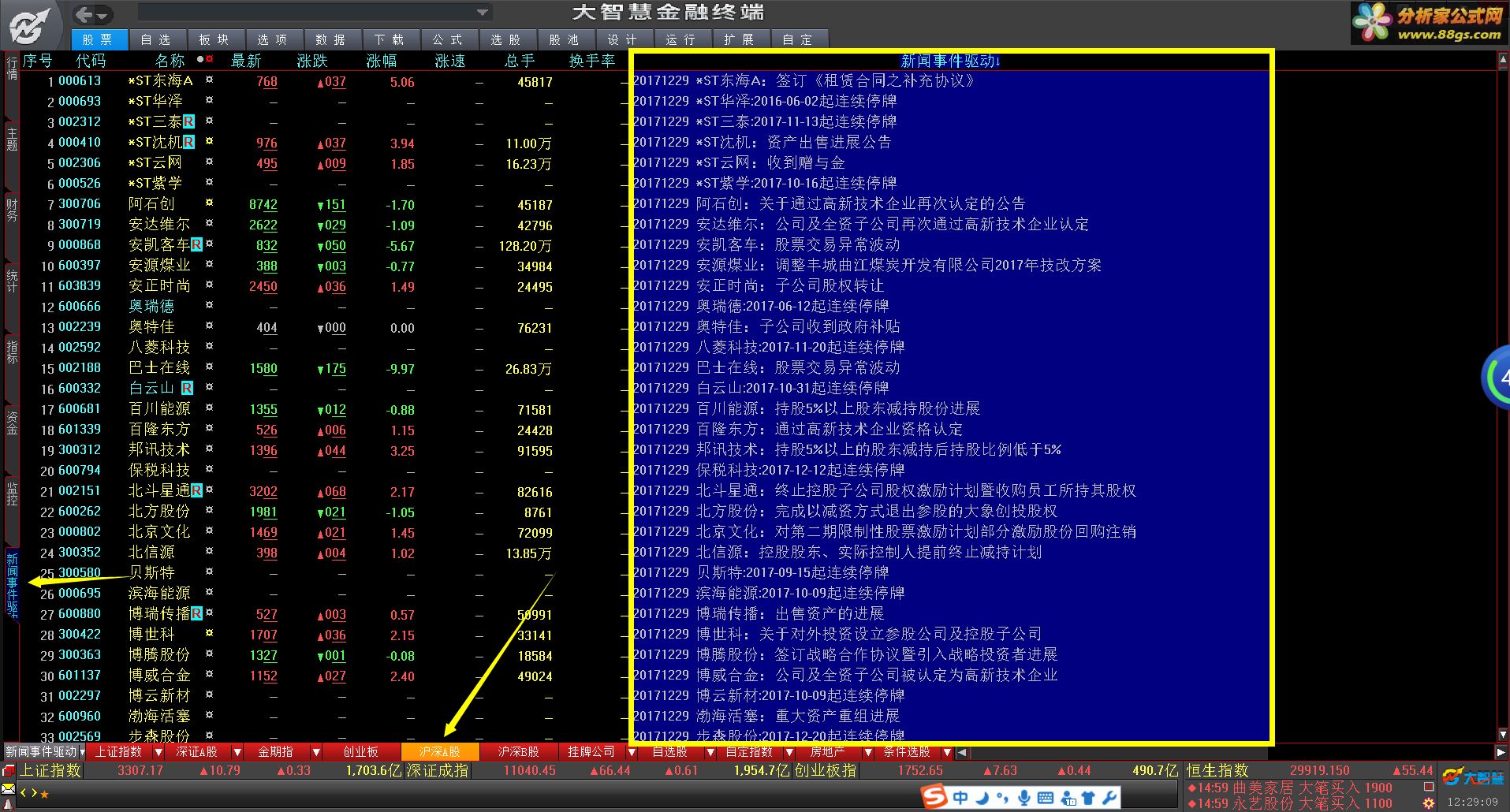
Task: Click the vertical scrollbar down arrow
Action: tap(1502, 736)
